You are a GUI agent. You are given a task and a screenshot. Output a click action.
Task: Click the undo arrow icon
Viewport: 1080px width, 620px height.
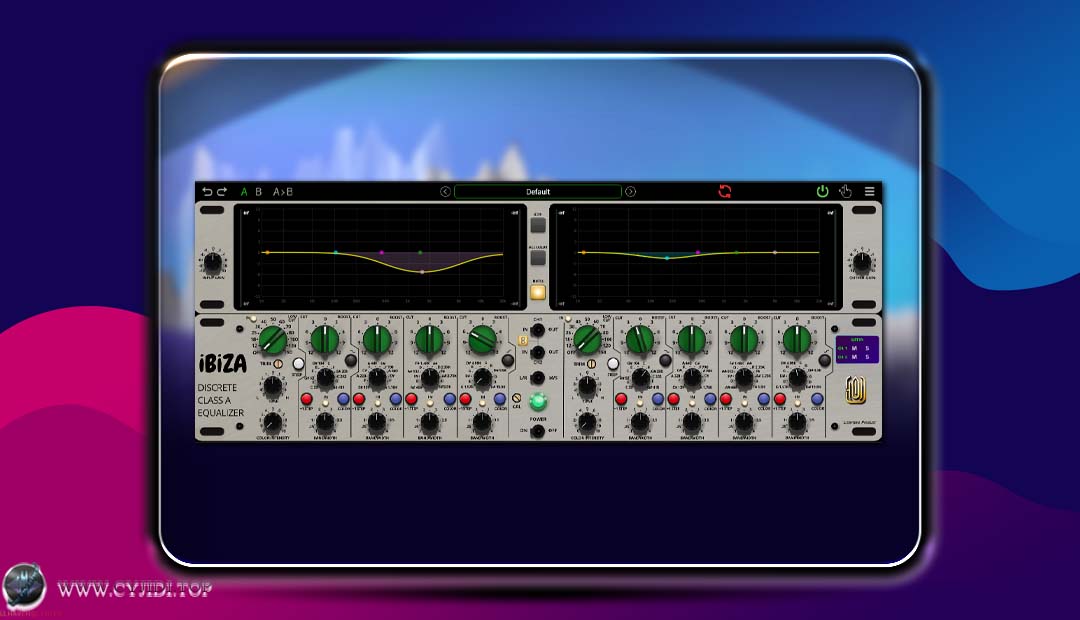(207, 192)
